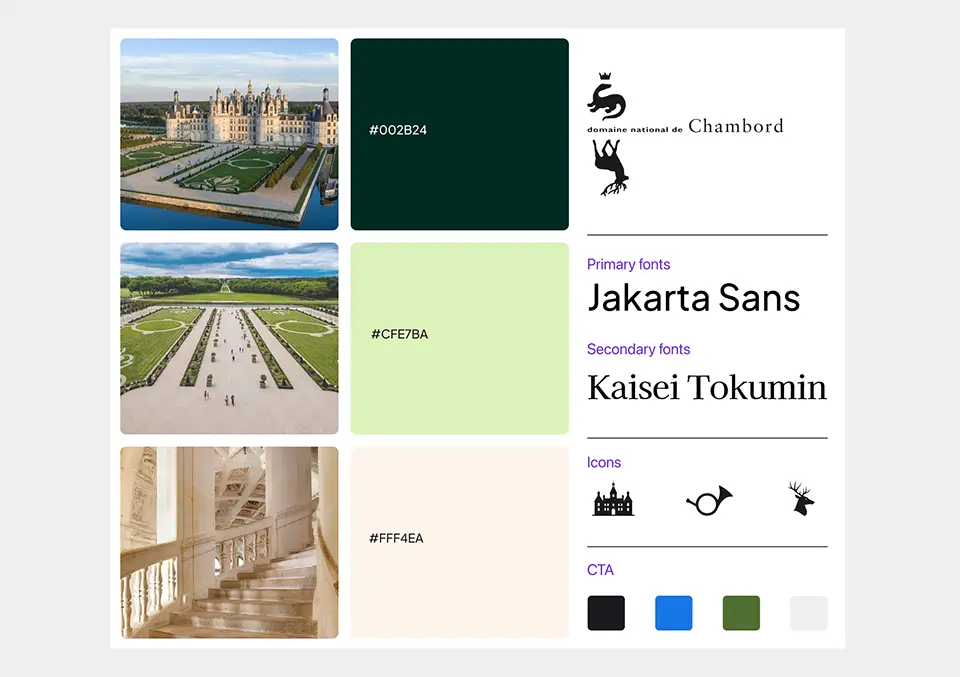The width and height of the screenshot is (960, 677).
Task: Pick the light gray CTA square
Action: [808, 613]
